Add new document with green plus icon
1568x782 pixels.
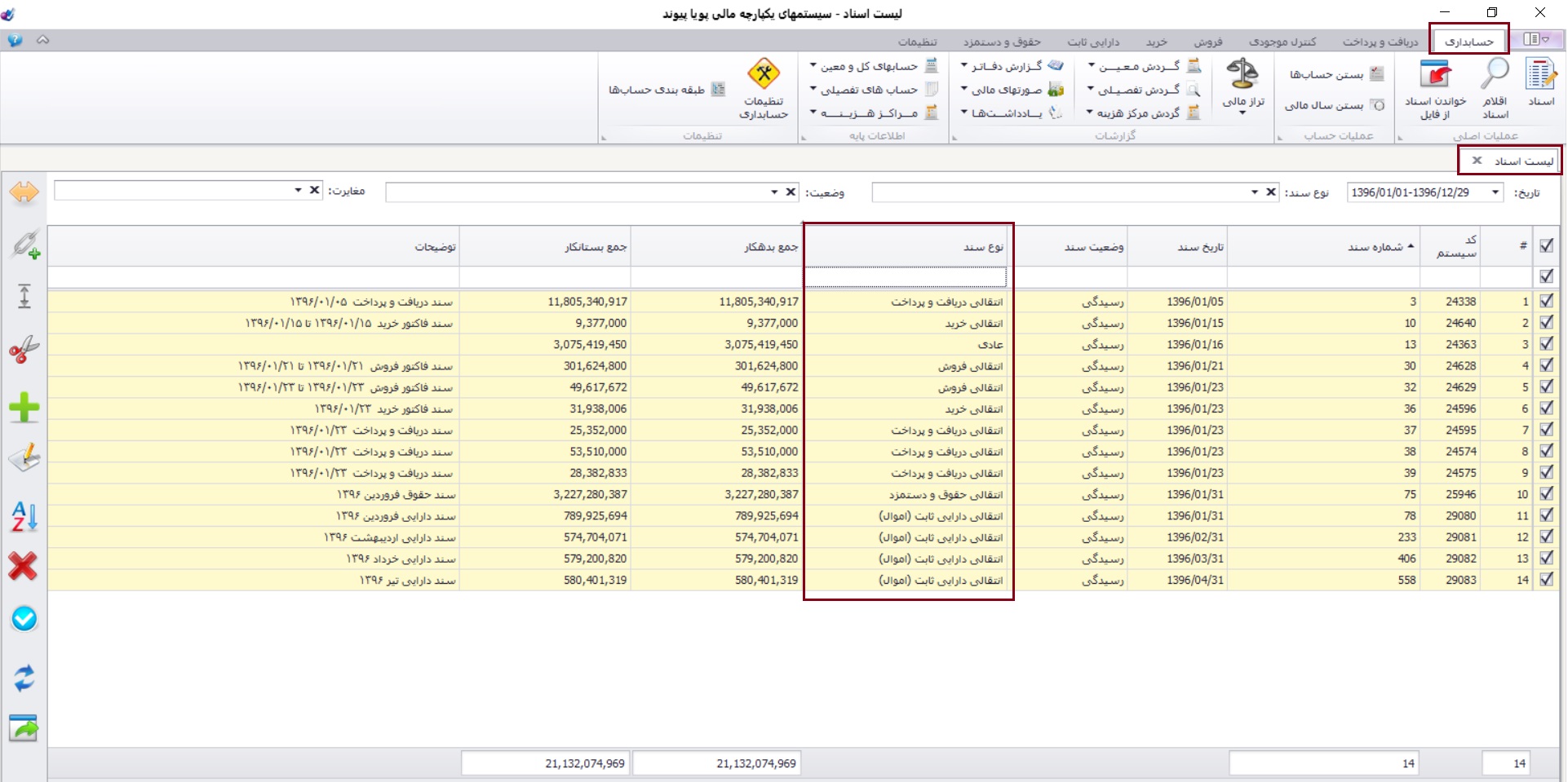pyautogui.click(x=24, y=407)
